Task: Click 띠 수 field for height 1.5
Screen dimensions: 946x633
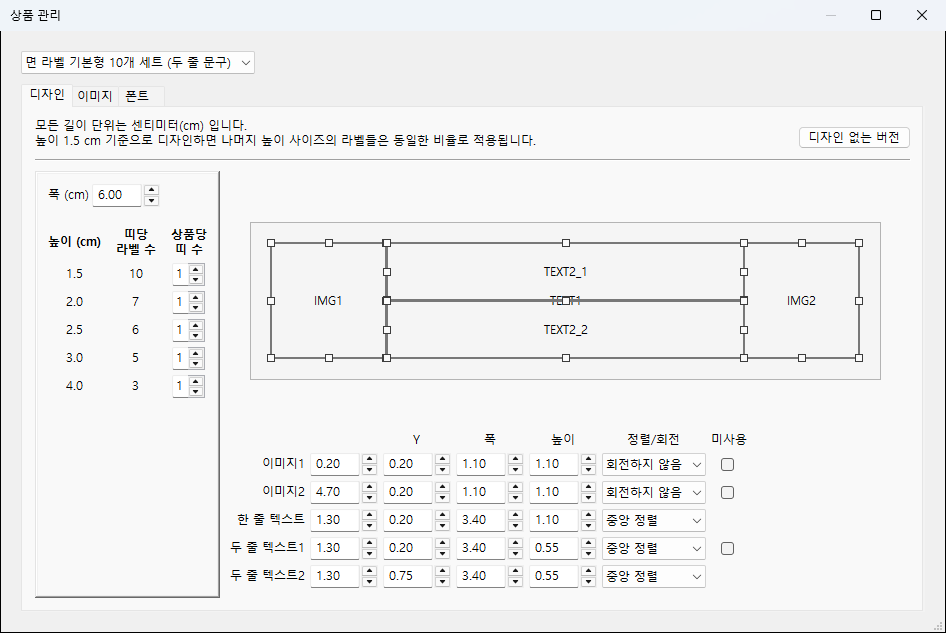Action: [x=180, y=274]
